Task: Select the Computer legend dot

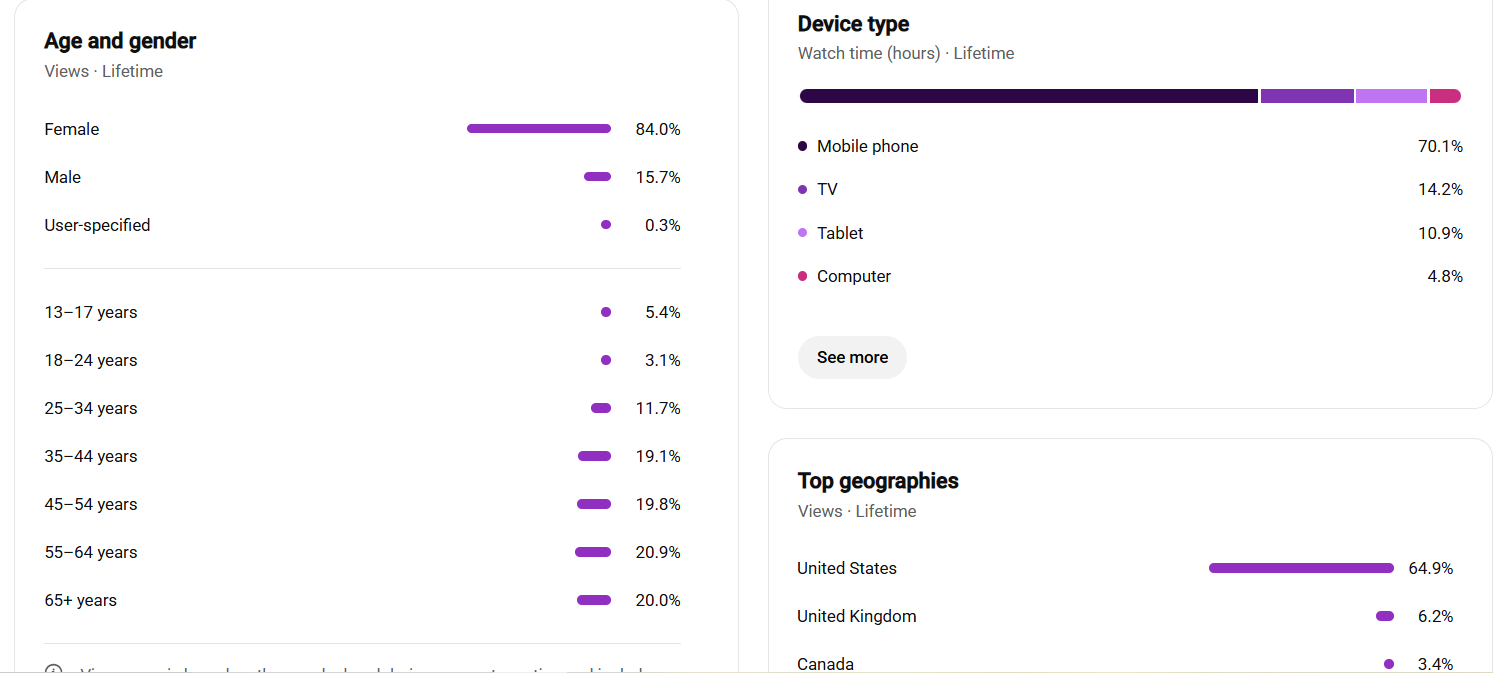Action: 802,276
